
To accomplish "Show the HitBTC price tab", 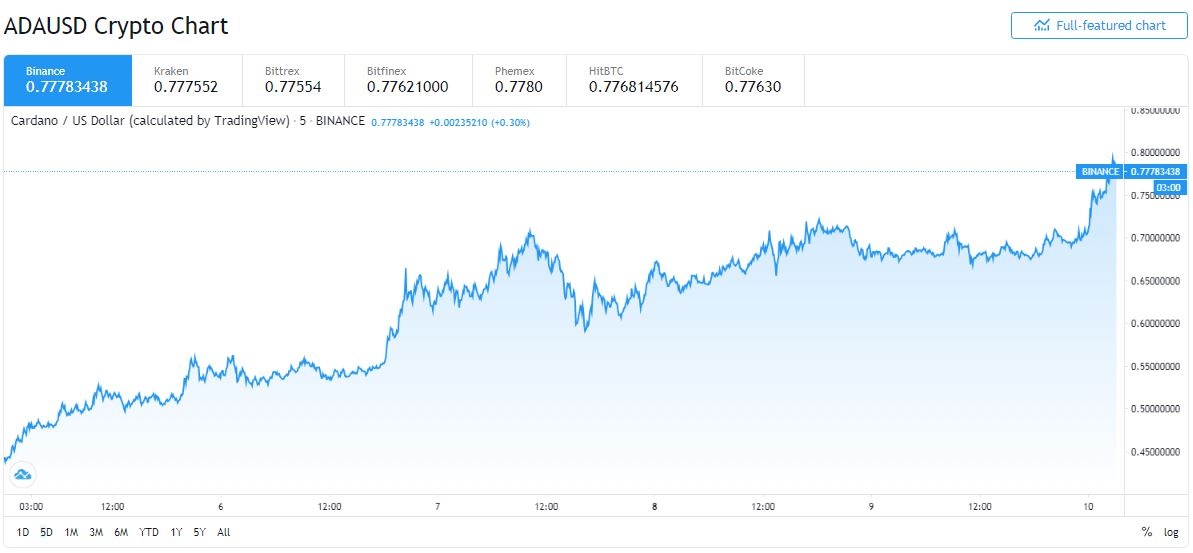I will coord(633,80).
